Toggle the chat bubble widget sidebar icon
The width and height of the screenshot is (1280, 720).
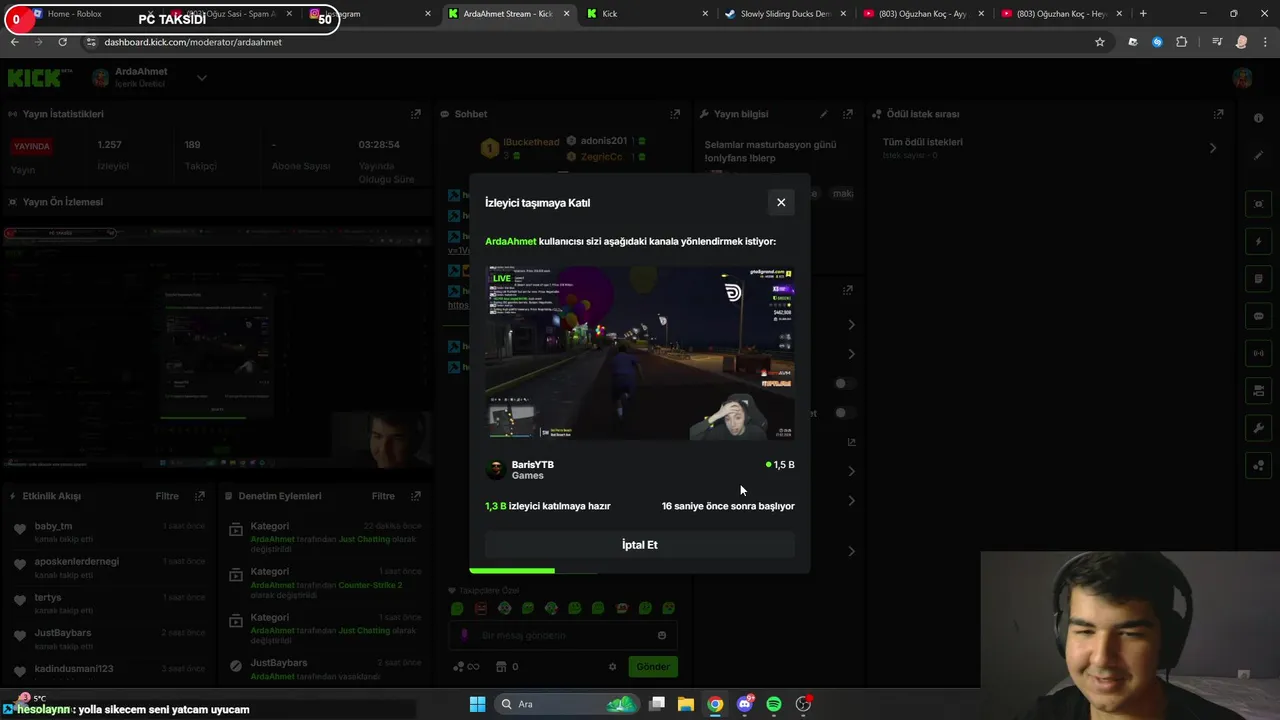[x=1258, y=316]
